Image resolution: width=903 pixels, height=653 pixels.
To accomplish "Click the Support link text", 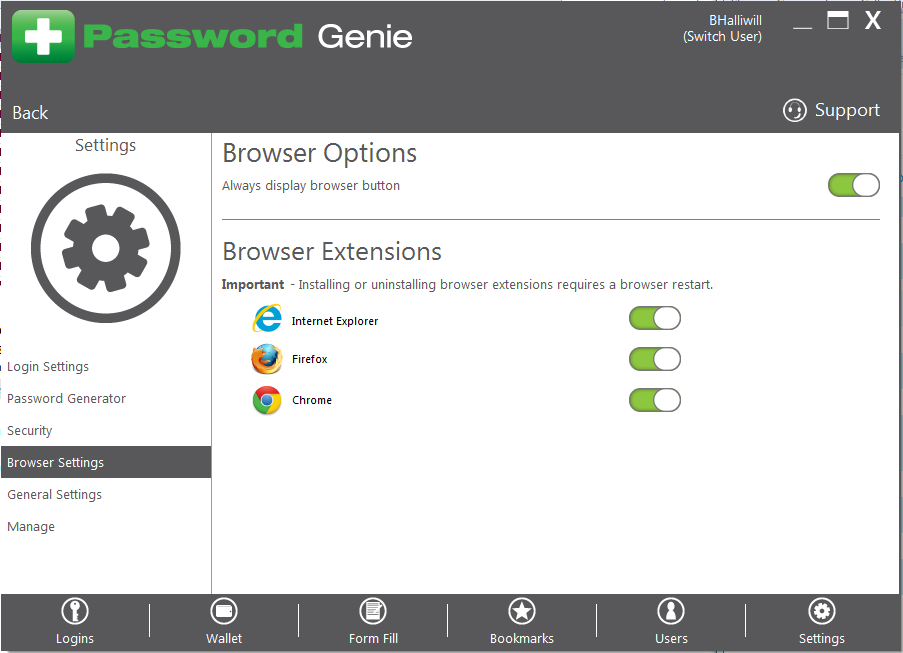I will point(847,110).
